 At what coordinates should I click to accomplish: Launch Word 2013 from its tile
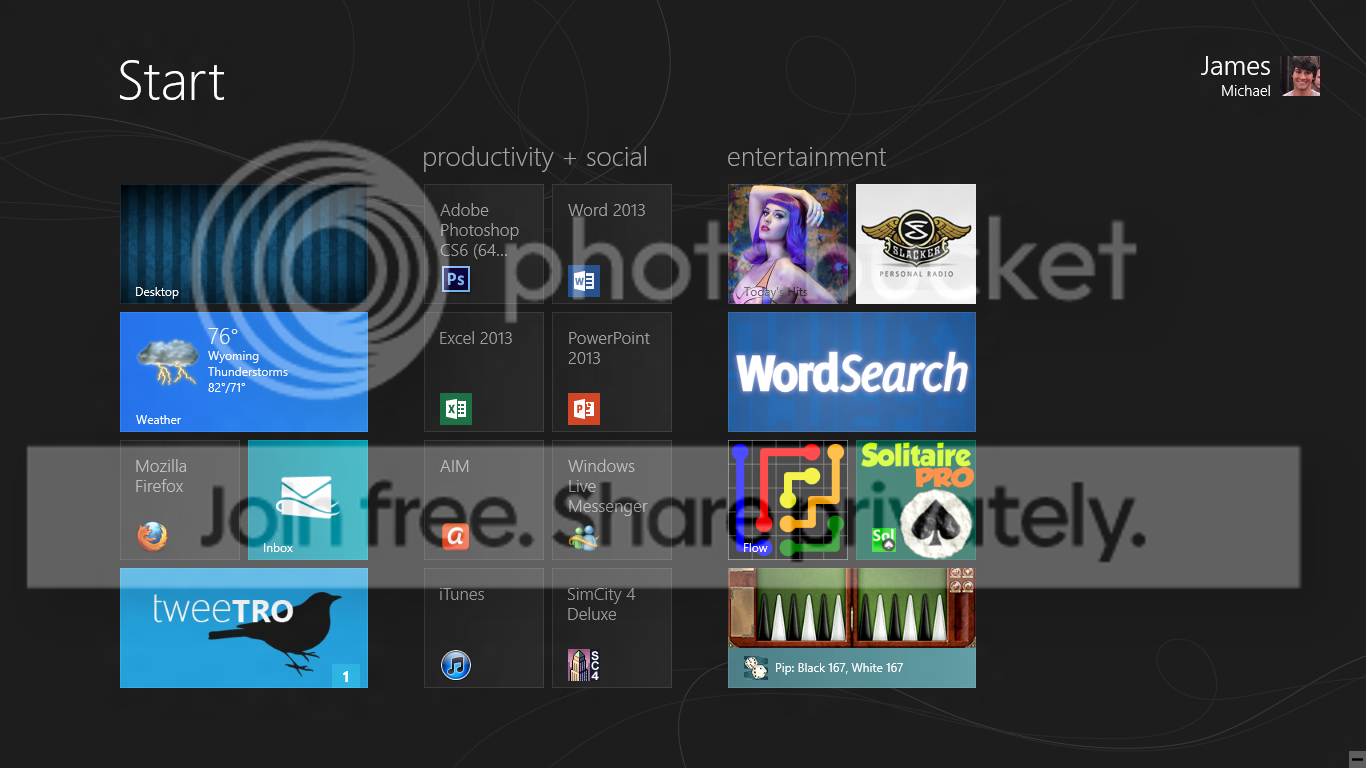[612, 244]
